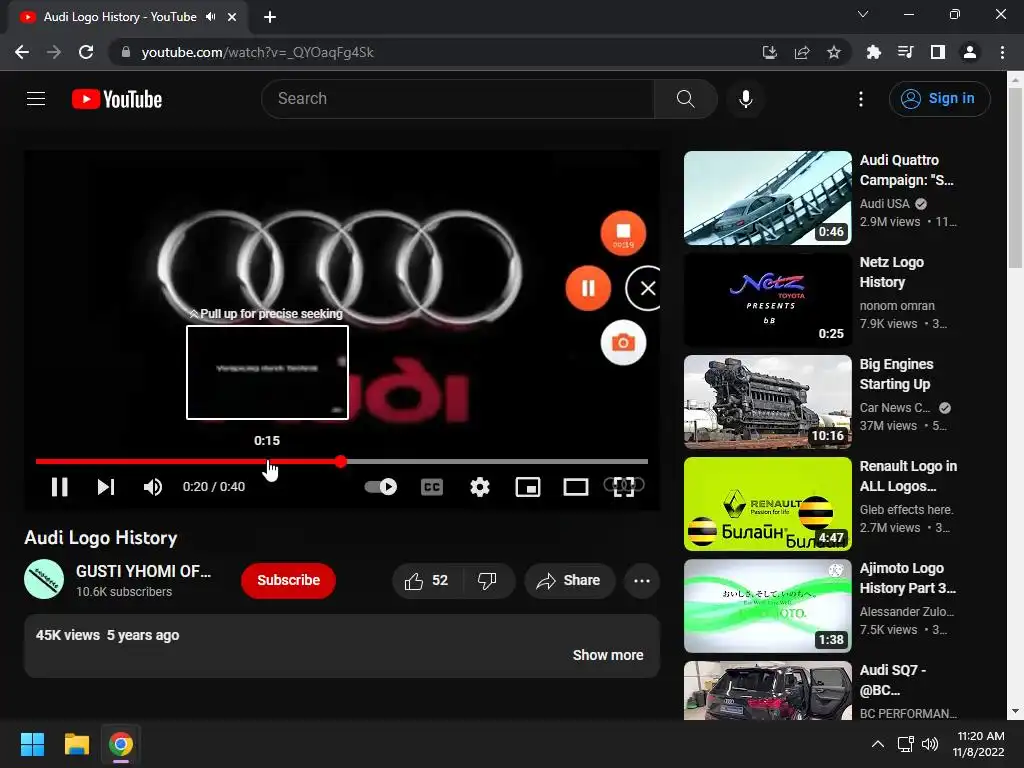This screenshot has width=1024, height=768.
Task: Open the Windows Start menu
Action: (32, 744)
